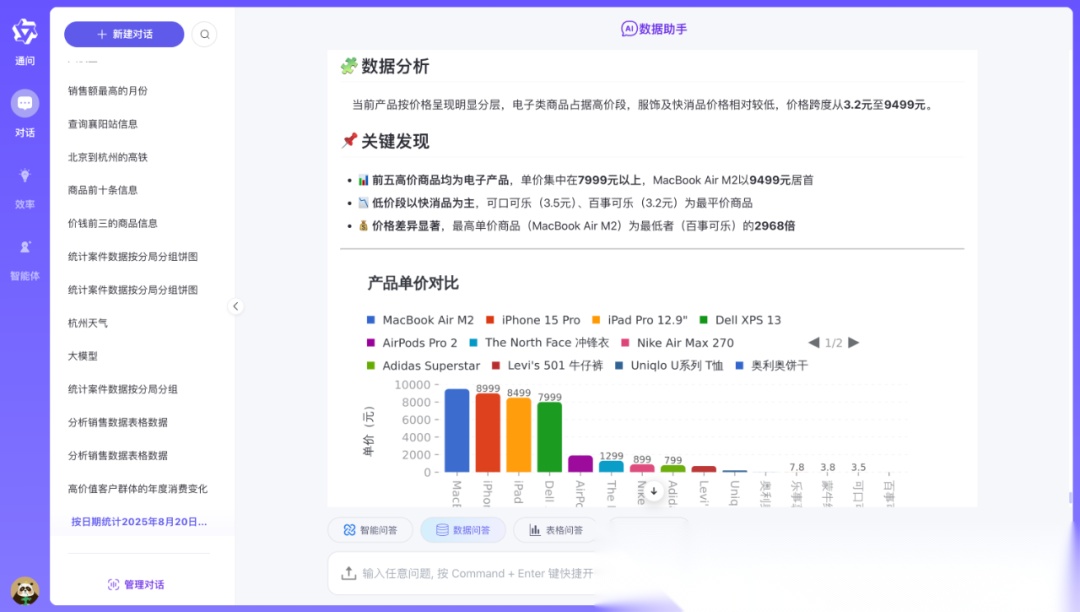Viewport: 1080px width, 612px height.
Task: Switch to 智能问答 mode
Action: click(370, 530)
